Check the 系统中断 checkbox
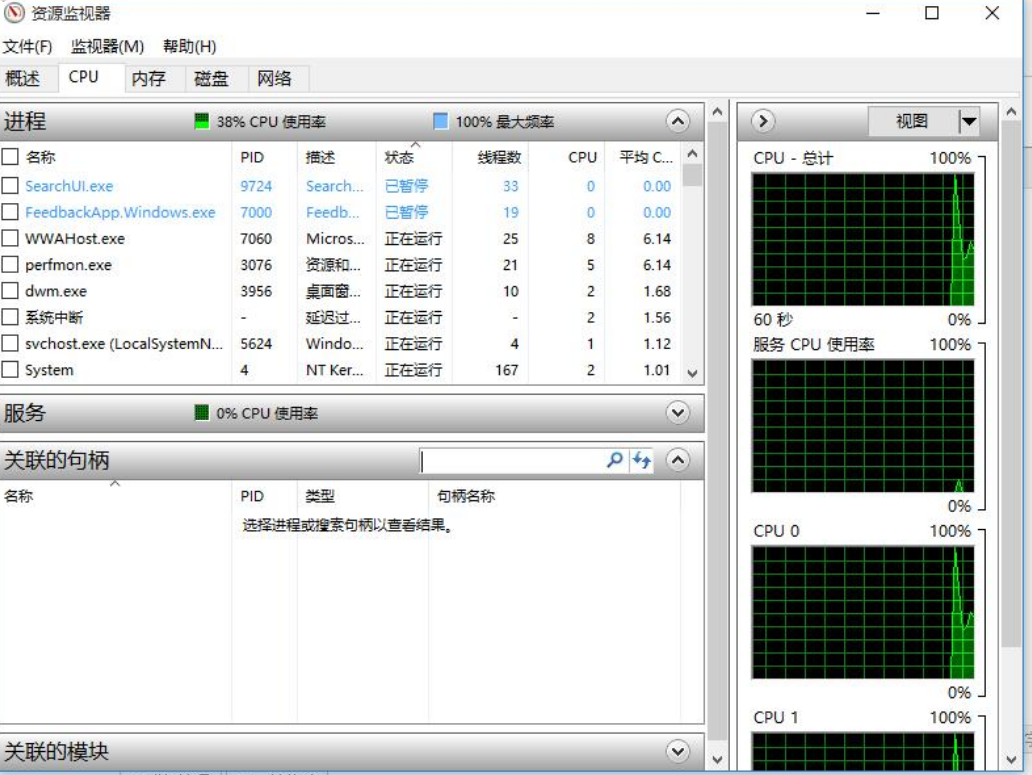Screen dimensions: 1032x775 click(x=10, y=317)
